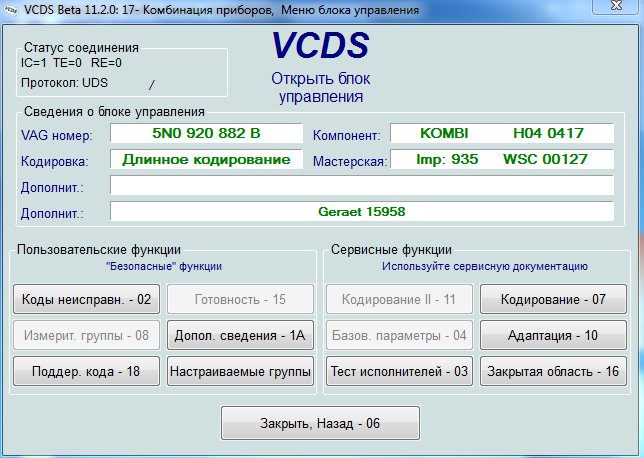Open Закрытая область - 16
The width and height of the screenshot is (644, 458).
coord(553,371)
